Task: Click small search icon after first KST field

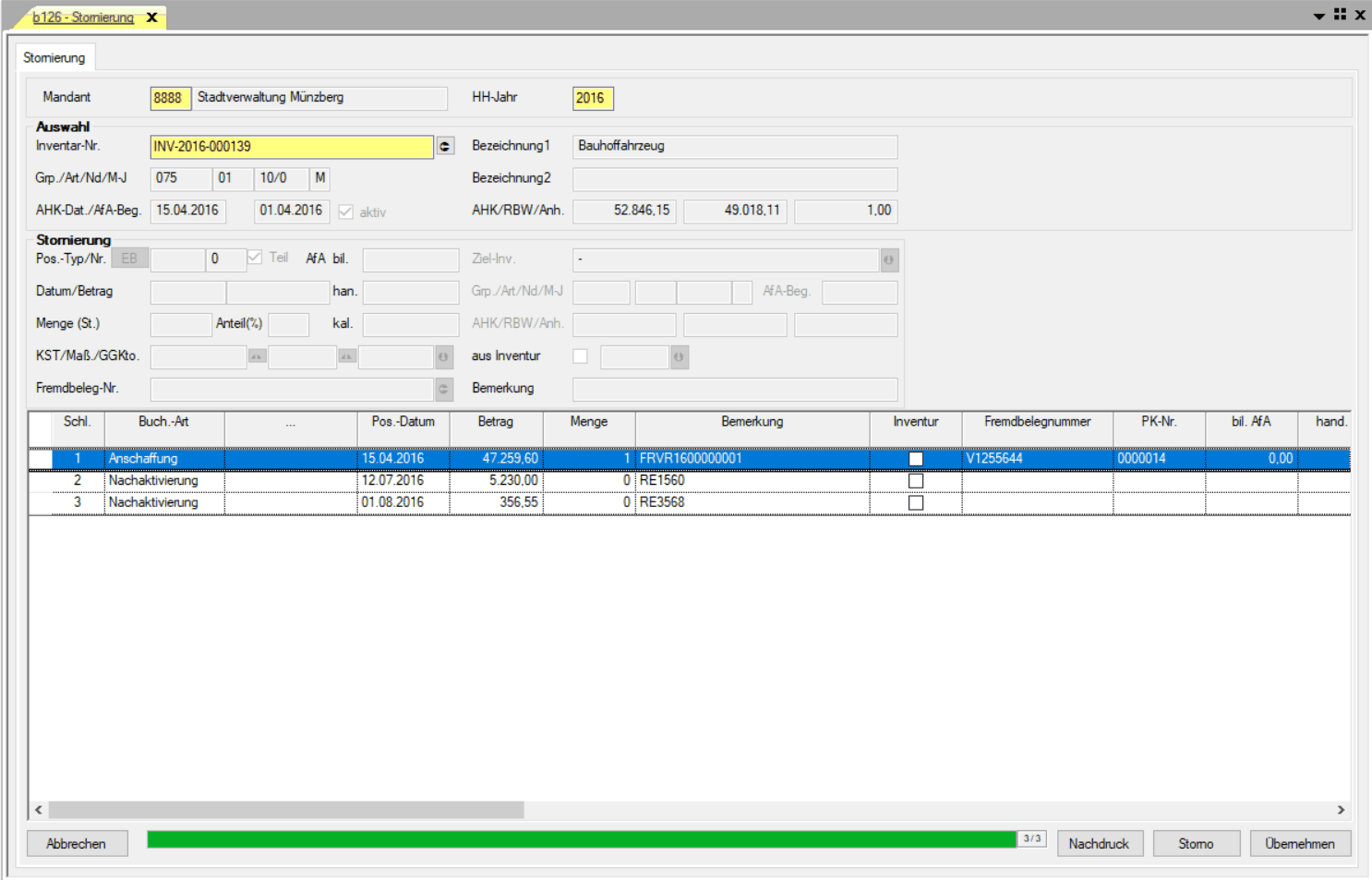Action: (258, 356)
